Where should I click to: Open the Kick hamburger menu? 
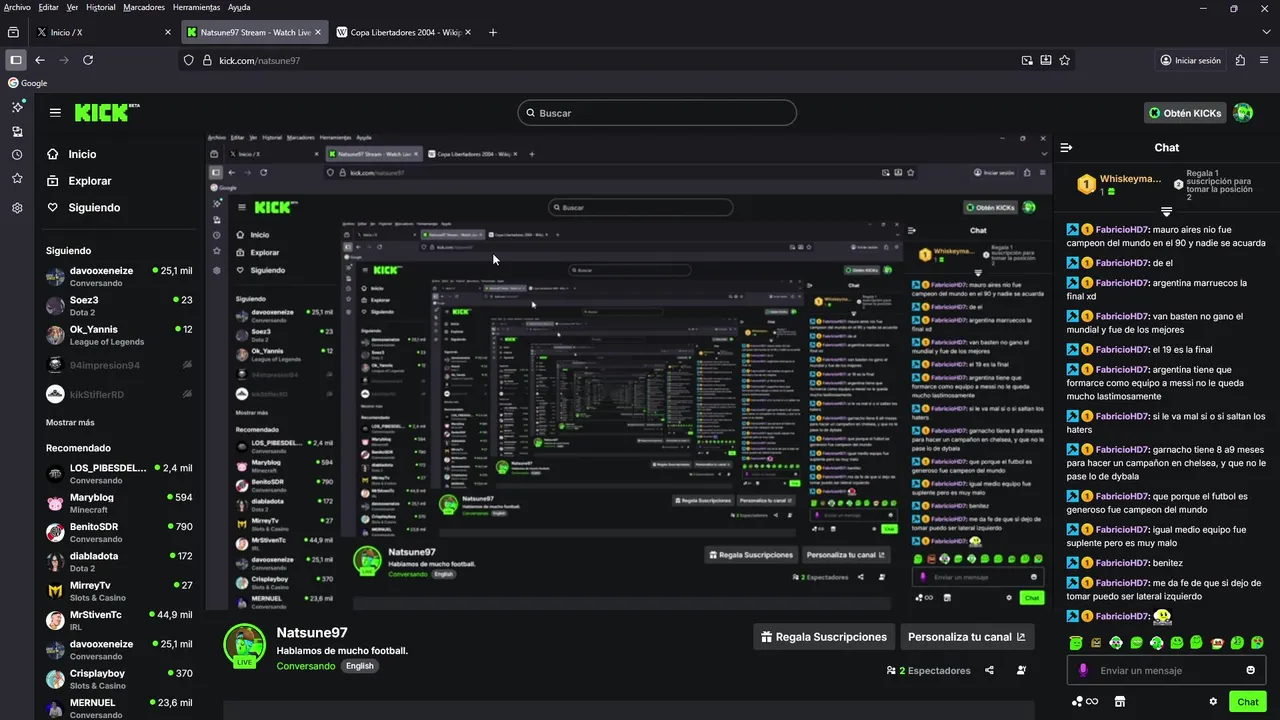(x=55, y=113)
